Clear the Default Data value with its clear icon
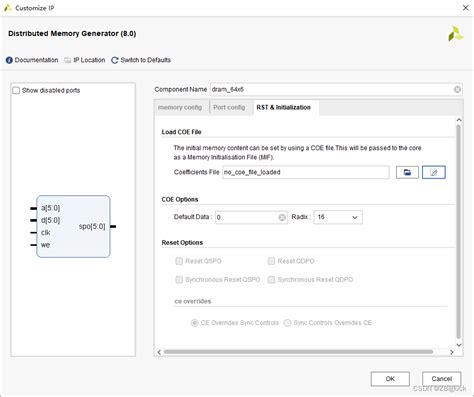Image resolution: width=474 pixels, height=397 pixels. [282, 217]
